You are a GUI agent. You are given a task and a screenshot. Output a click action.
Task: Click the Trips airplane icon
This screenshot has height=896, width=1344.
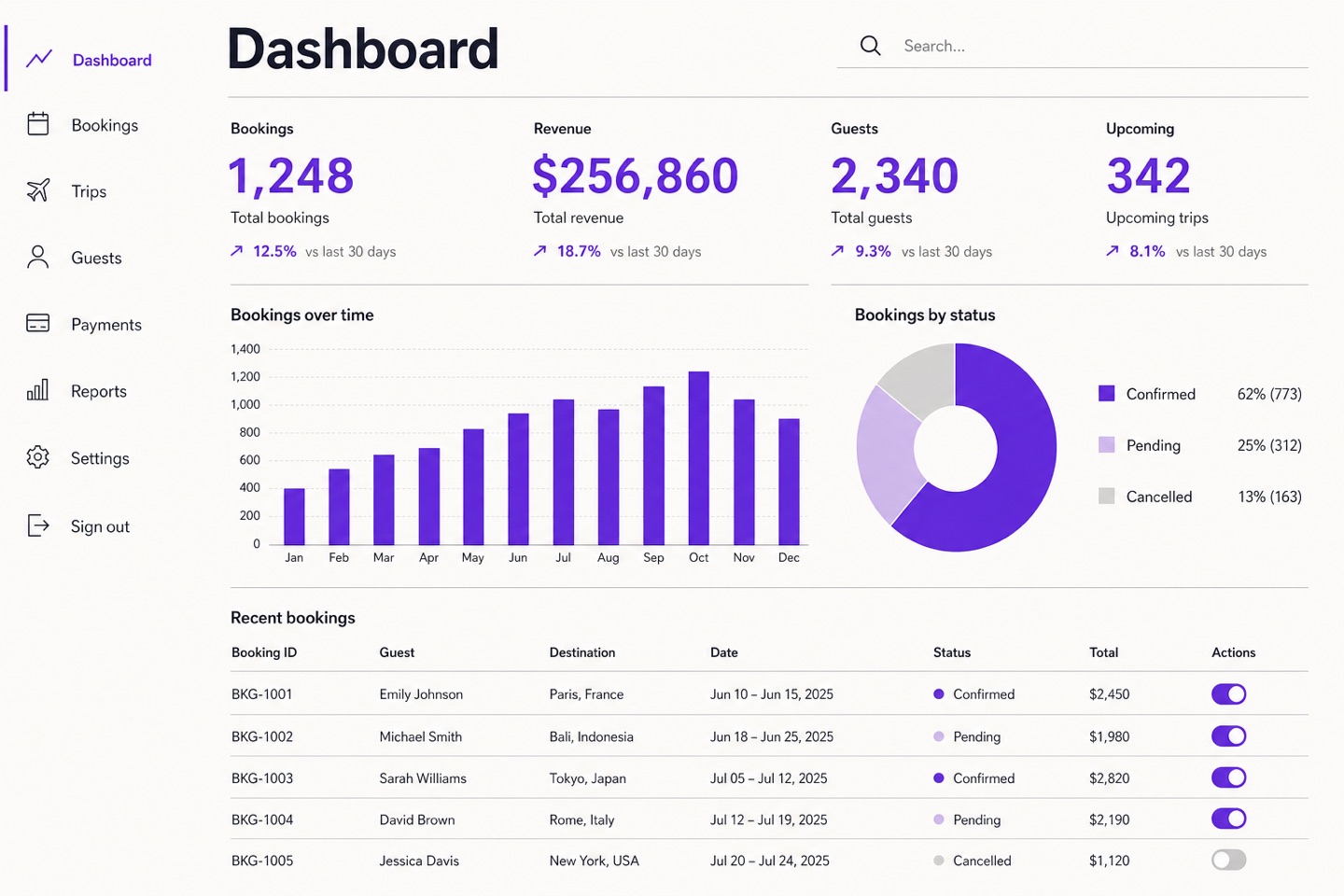(38, 190)
